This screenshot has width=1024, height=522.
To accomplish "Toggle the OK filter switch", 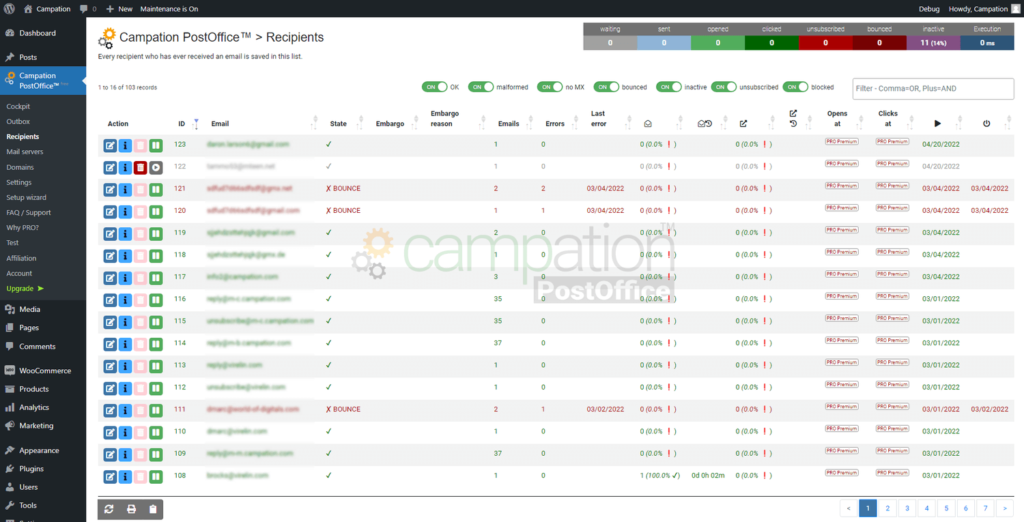I will [x=434, y=87].
